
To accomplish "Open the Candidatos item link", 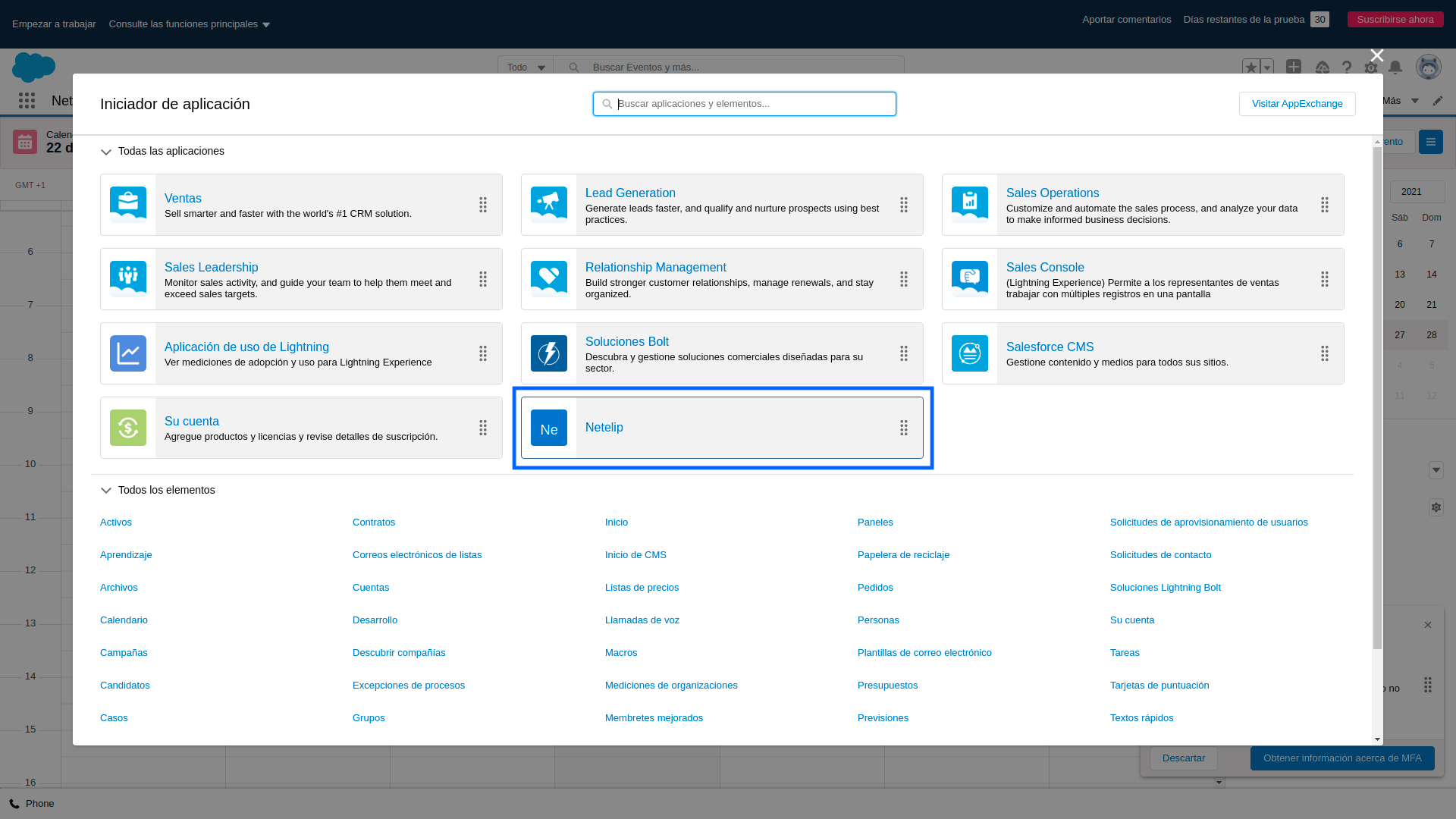I will [125, 686].
